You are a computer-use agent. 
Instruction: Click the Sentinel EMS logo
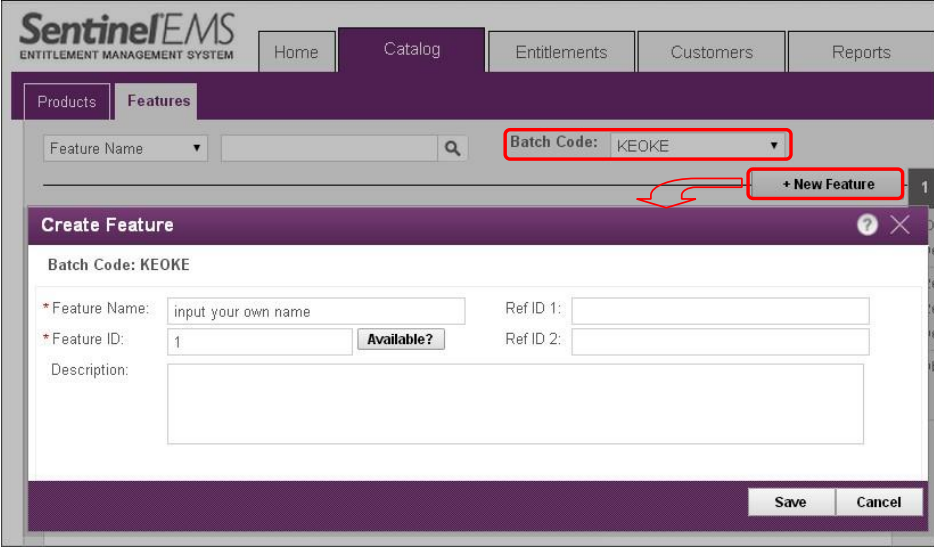(127, 38)
